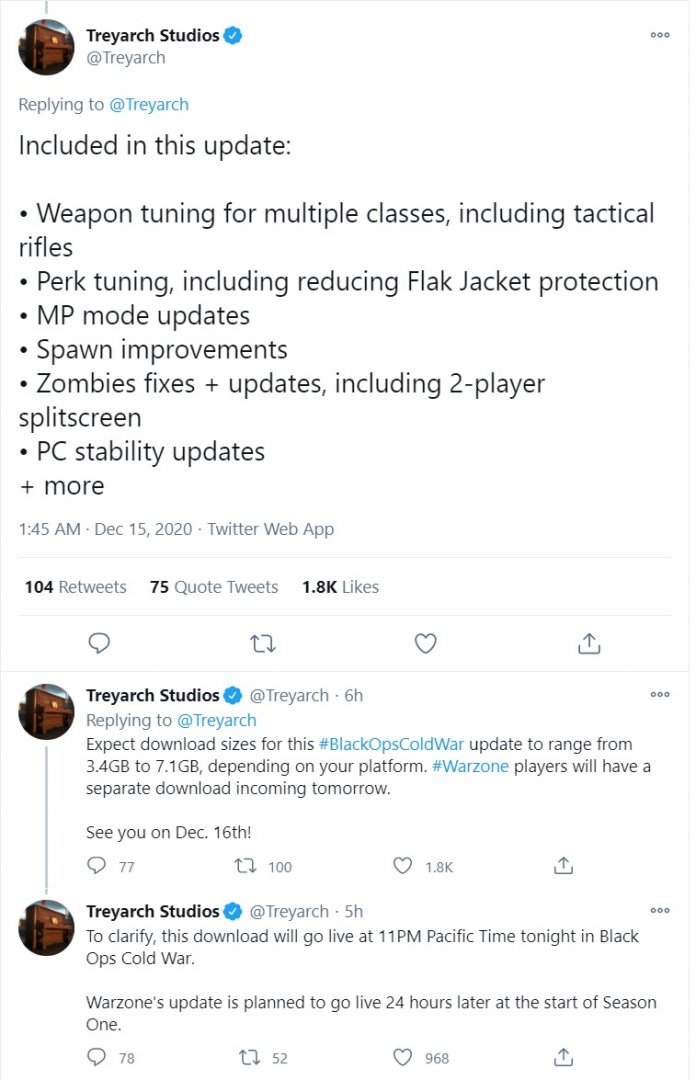
Task: Reply to the download sizes tweet
Action: pyautogui.click(x=97, y=866)
